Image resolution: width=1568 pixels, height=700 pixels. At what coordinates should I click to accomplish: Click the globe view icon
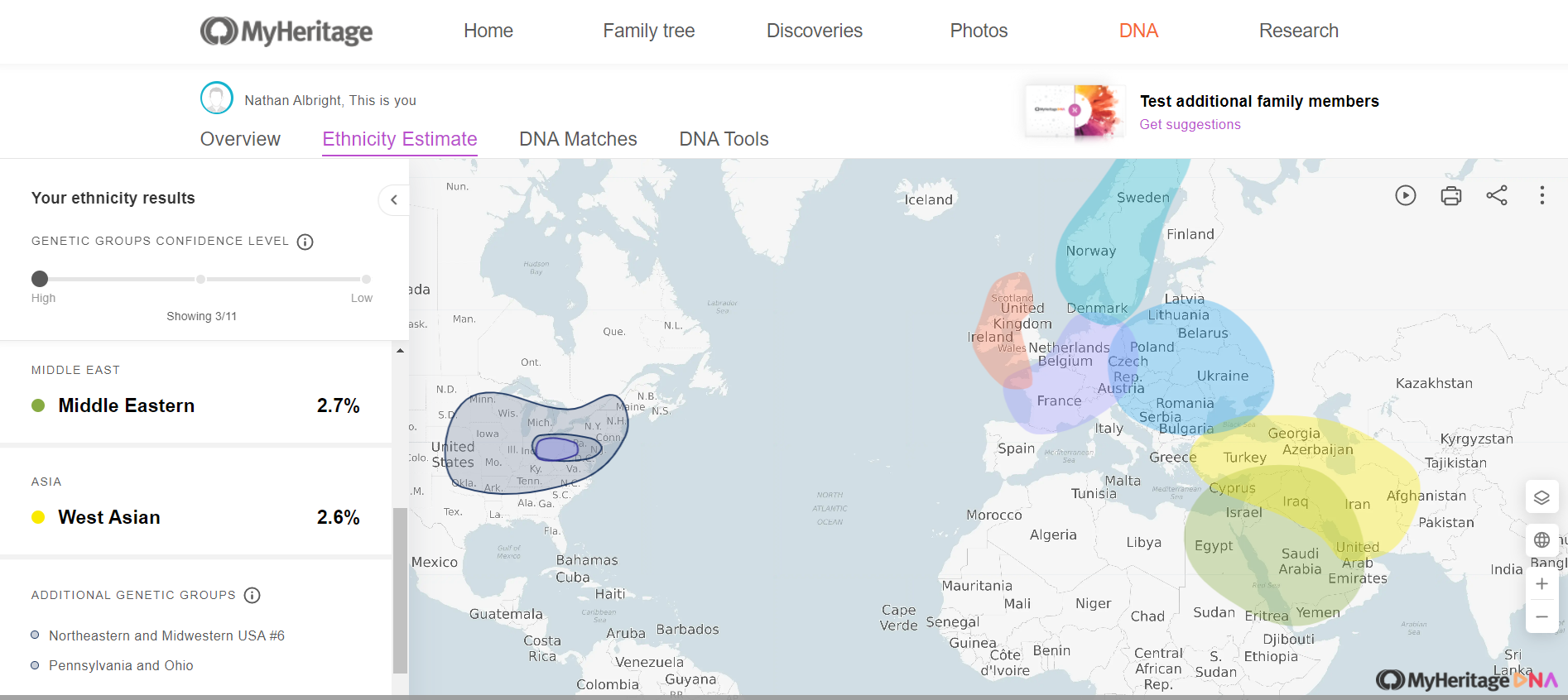(1542, 540)
